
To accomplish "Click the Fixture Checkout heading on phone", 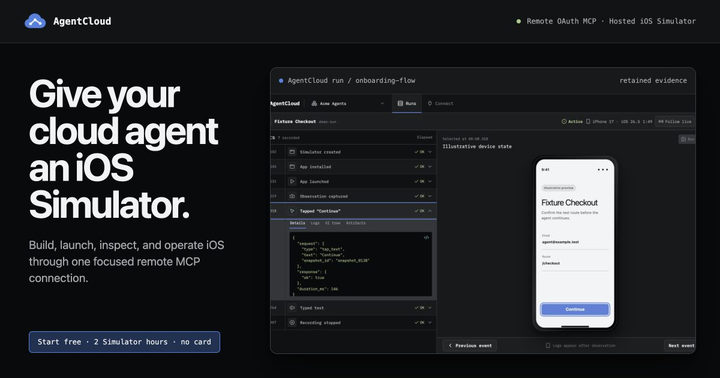I will click(569, 203).
